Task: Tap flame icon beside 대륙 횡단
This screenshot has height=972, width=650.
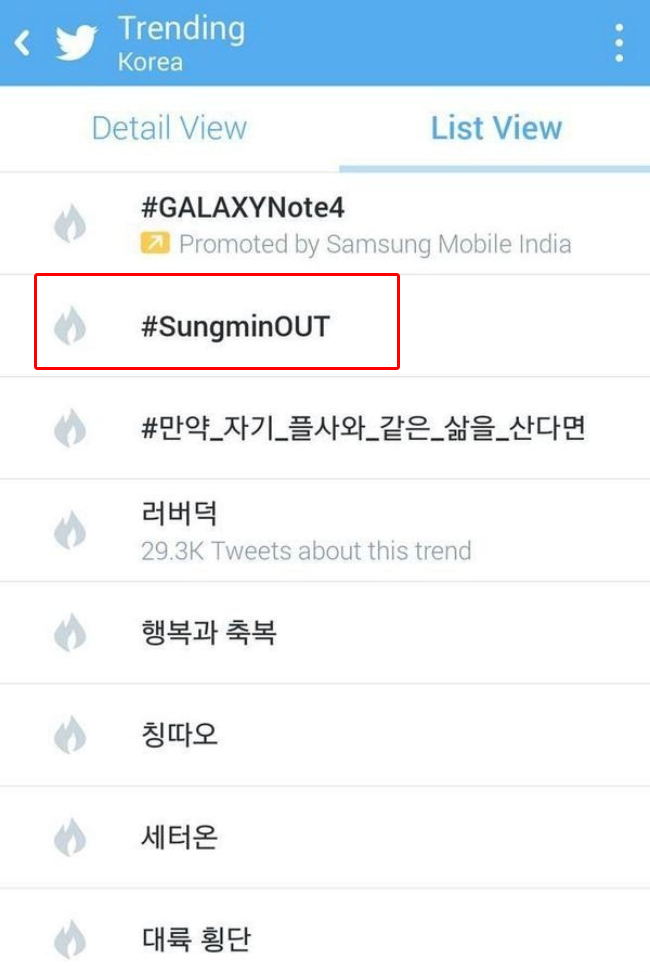Action: click(70, 940)
